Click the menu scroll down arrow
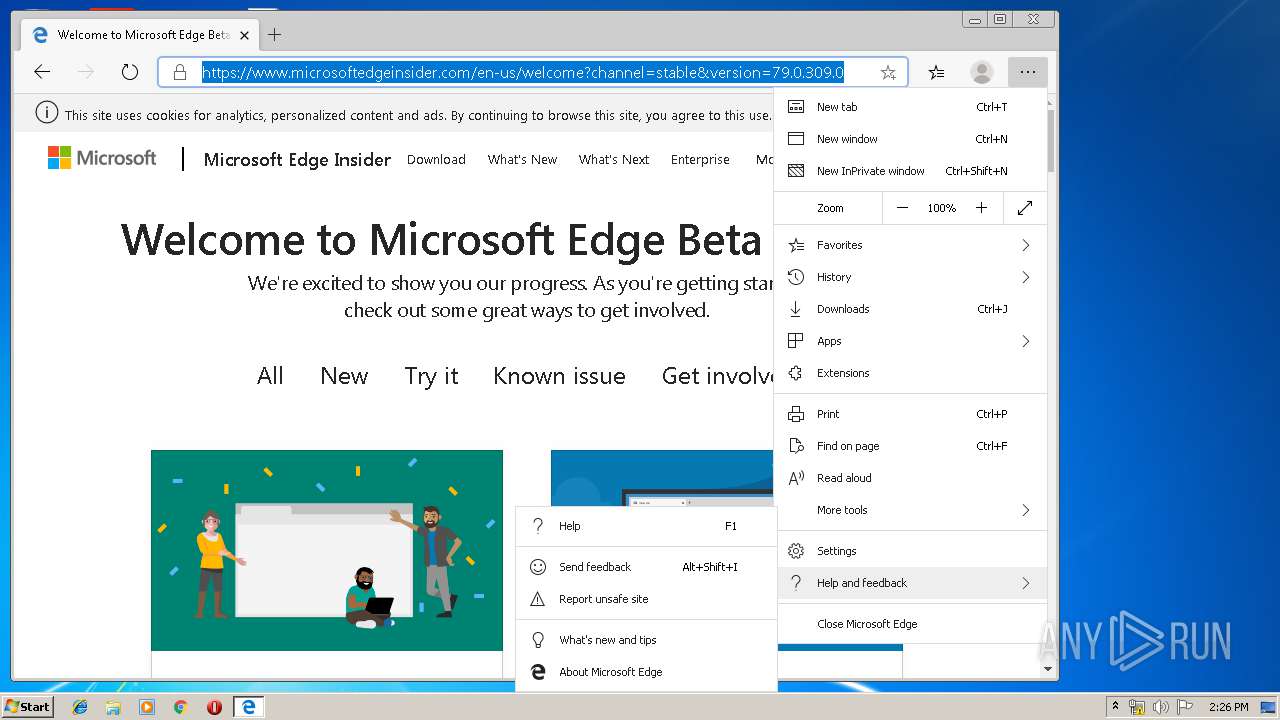 click(x=1048, y=668)
